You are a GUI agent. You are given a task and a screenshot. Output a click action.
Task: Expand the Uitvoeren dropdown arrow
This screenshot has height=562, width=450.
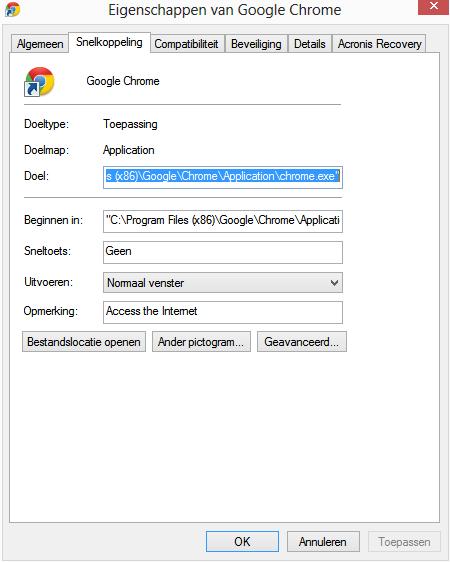(x=334, y=283)
